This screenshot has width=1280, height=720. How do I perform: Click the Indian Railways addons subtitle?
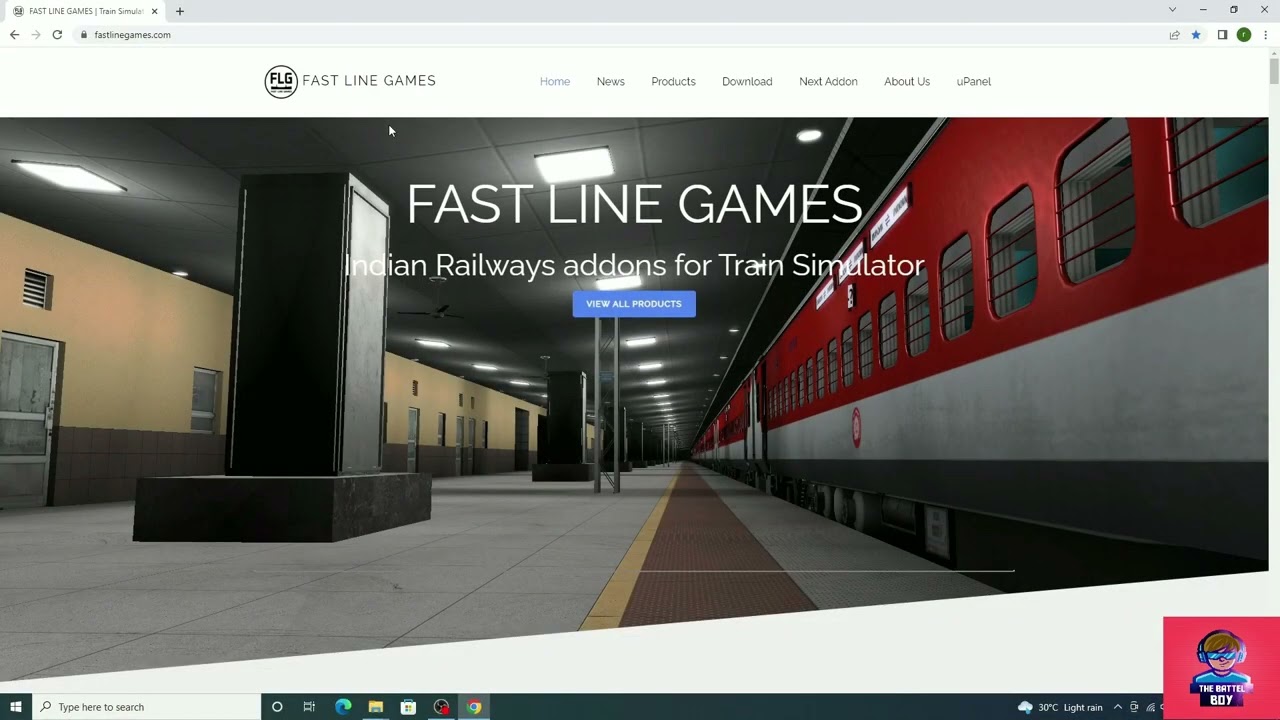tap(634, 265)
